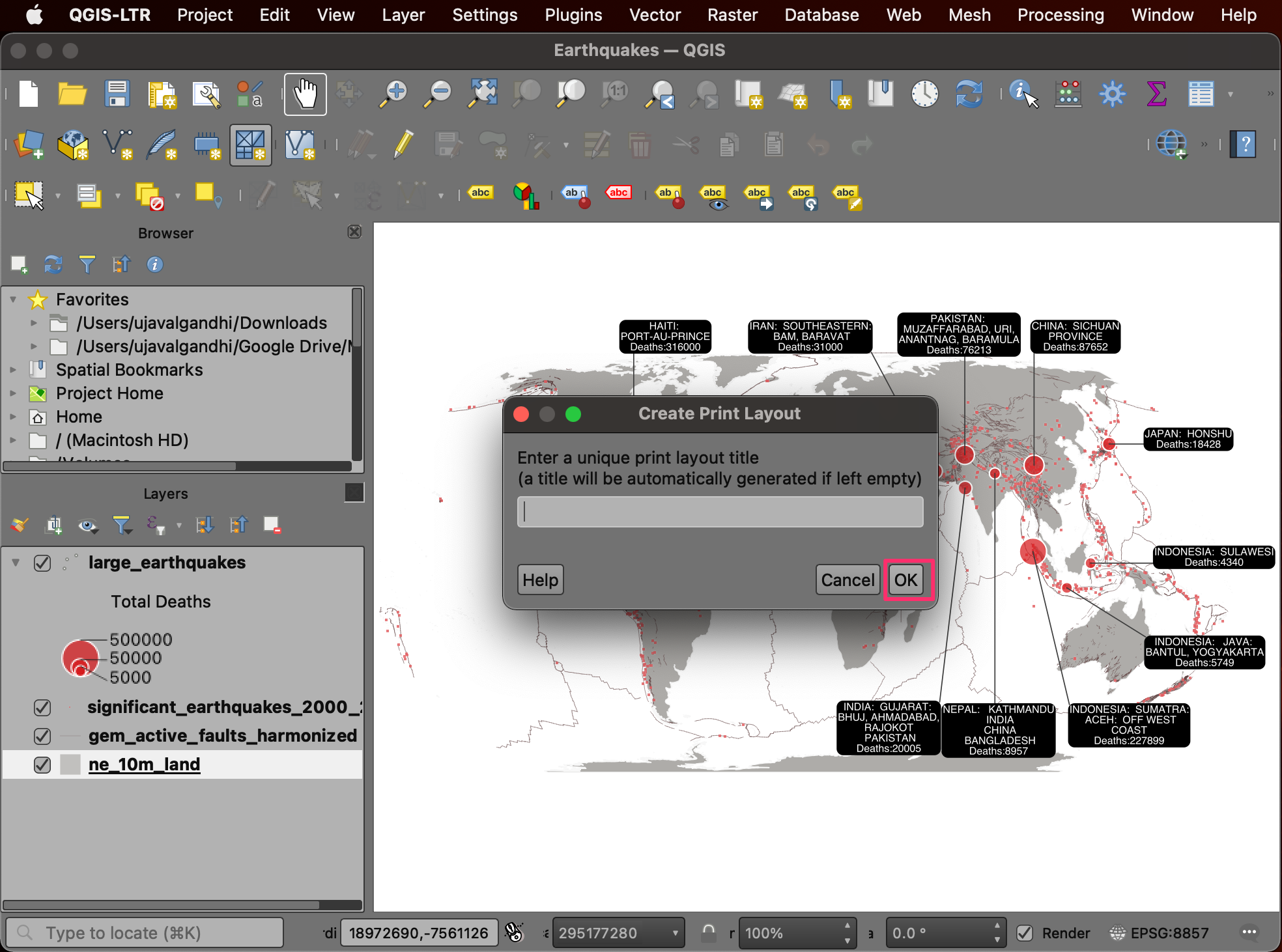Viewport: 1282px width, 952px height.
Task: Click Cancel in Create Print Layout dialog
Action: click(x=848, y=580)
